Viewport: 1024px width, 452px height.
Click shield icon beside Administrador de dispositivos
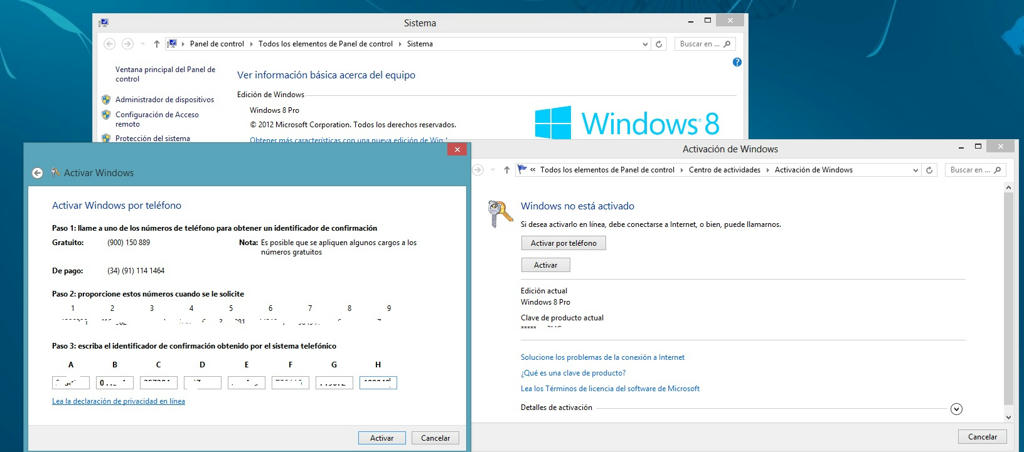point(106,99)
